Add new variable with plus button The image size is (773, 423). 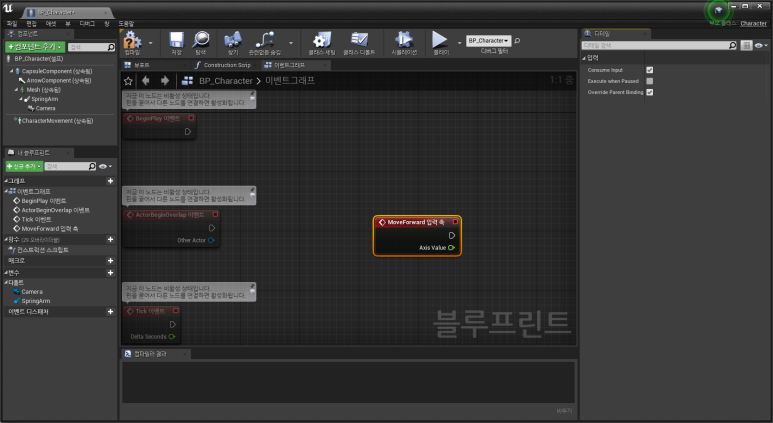click(110, 273)
